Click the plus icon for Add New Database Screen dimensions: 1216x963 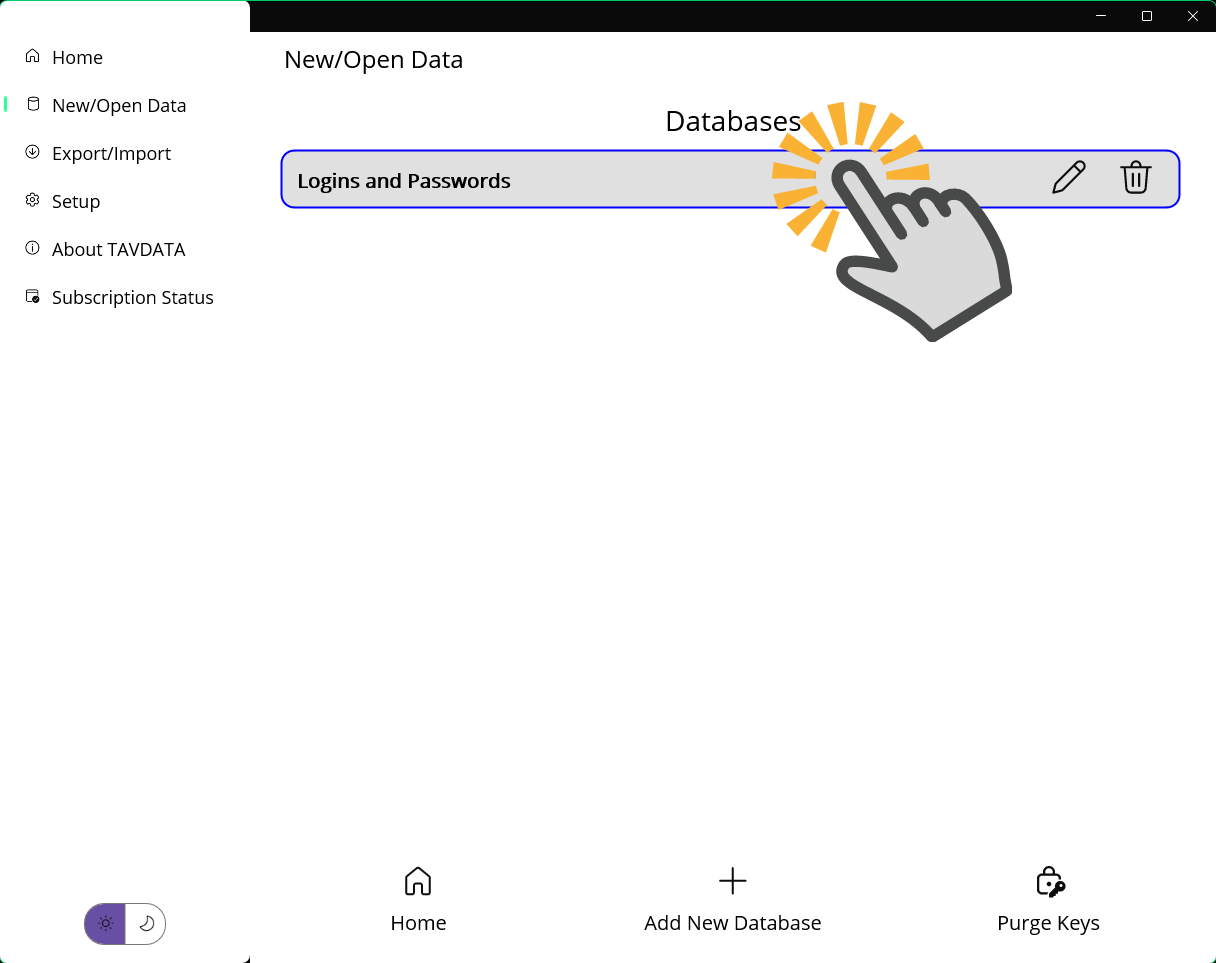[733, 881]
